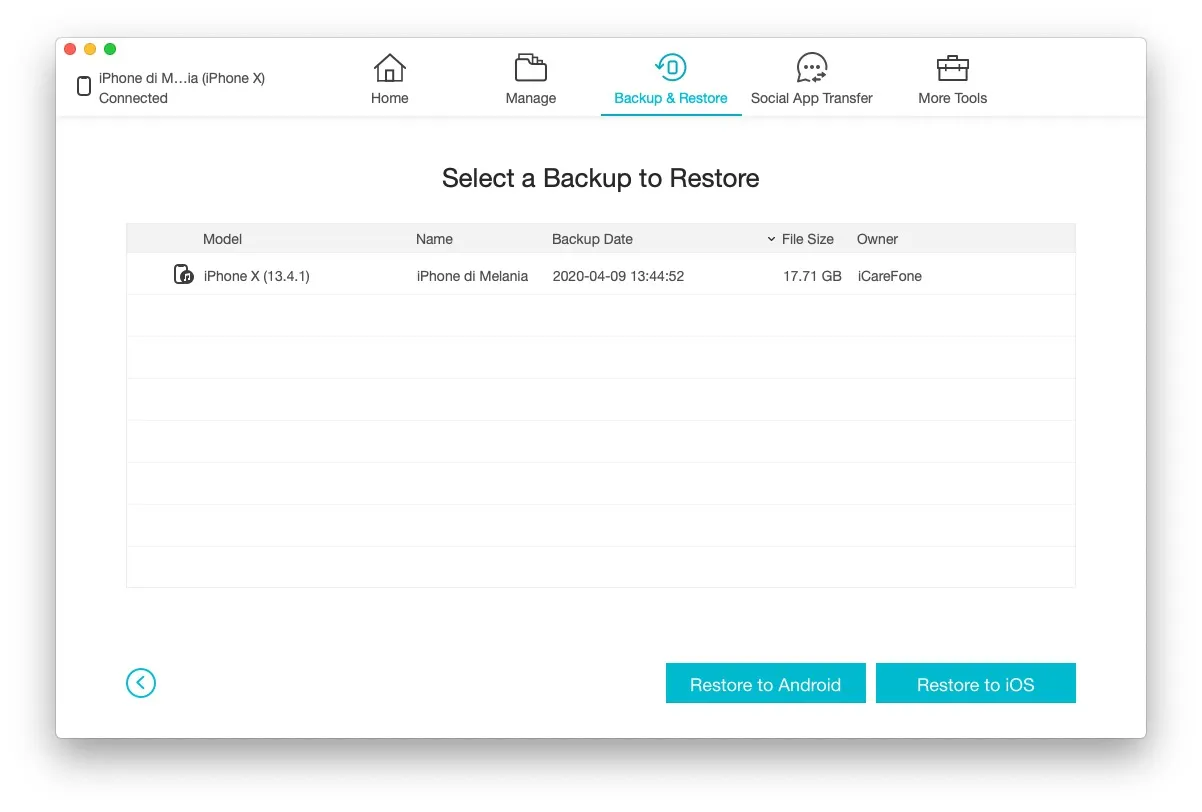Click the Restore to iOS button
Viewport: 1202px width, 812px height.
point(975,684)
